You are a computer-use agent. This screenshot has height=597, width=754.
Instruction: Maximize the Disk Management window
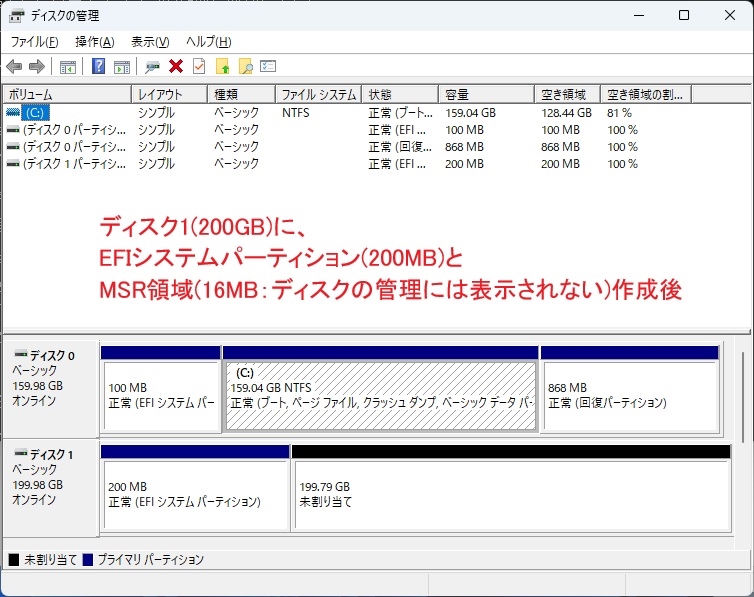tap(684, 15)
